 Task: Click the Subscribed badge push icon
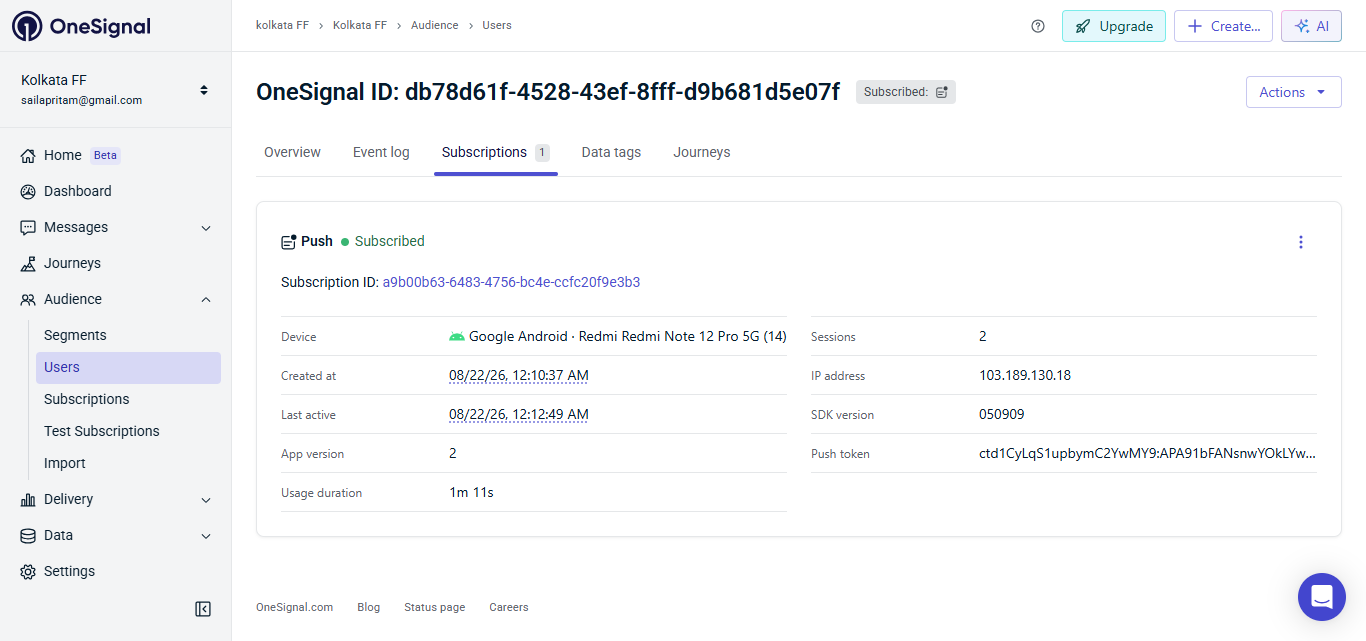click(x=942, y=92)
